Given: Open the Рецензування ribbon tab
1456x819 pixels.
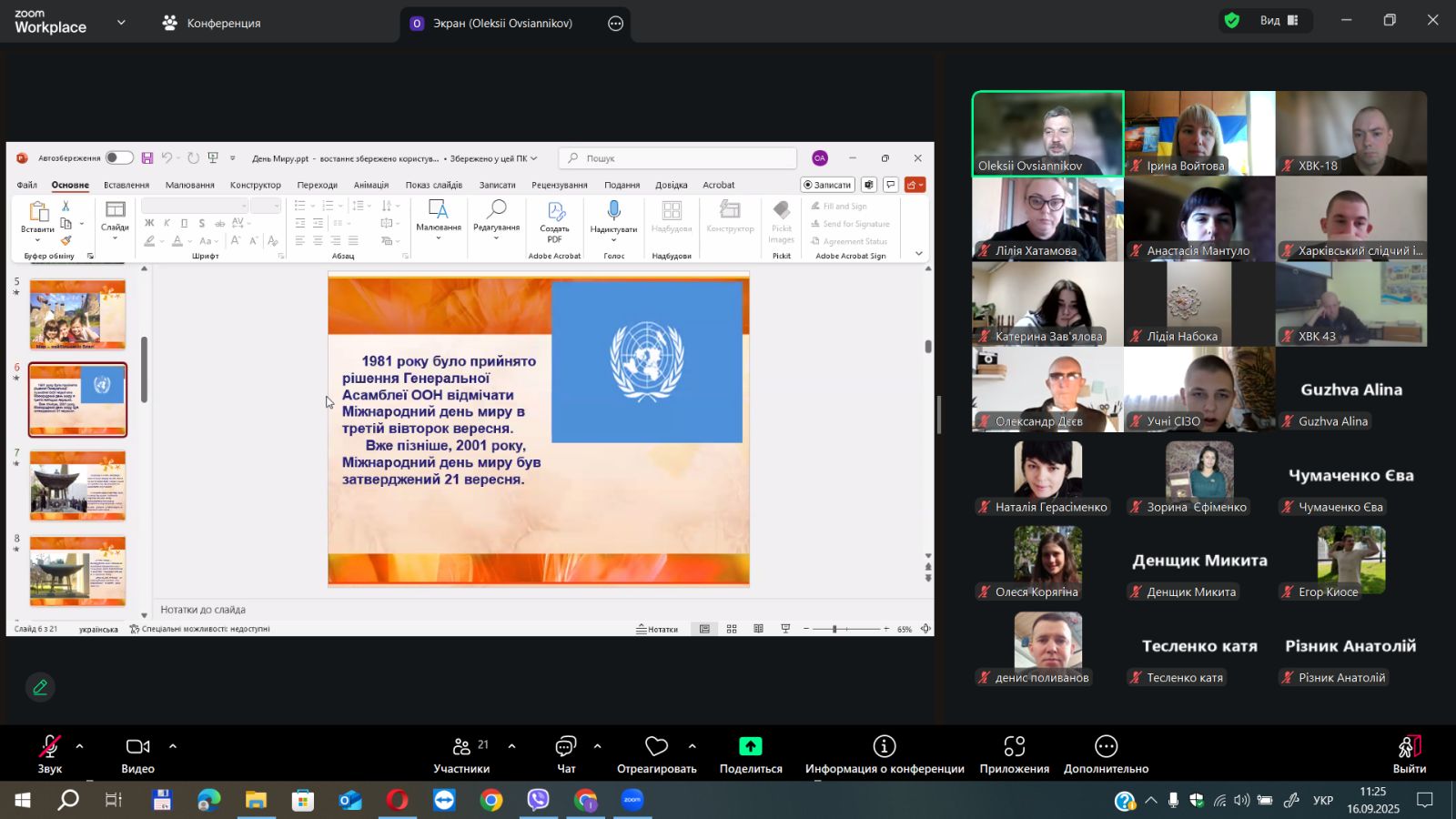Looking at the screenshot, I should [560, 185].
